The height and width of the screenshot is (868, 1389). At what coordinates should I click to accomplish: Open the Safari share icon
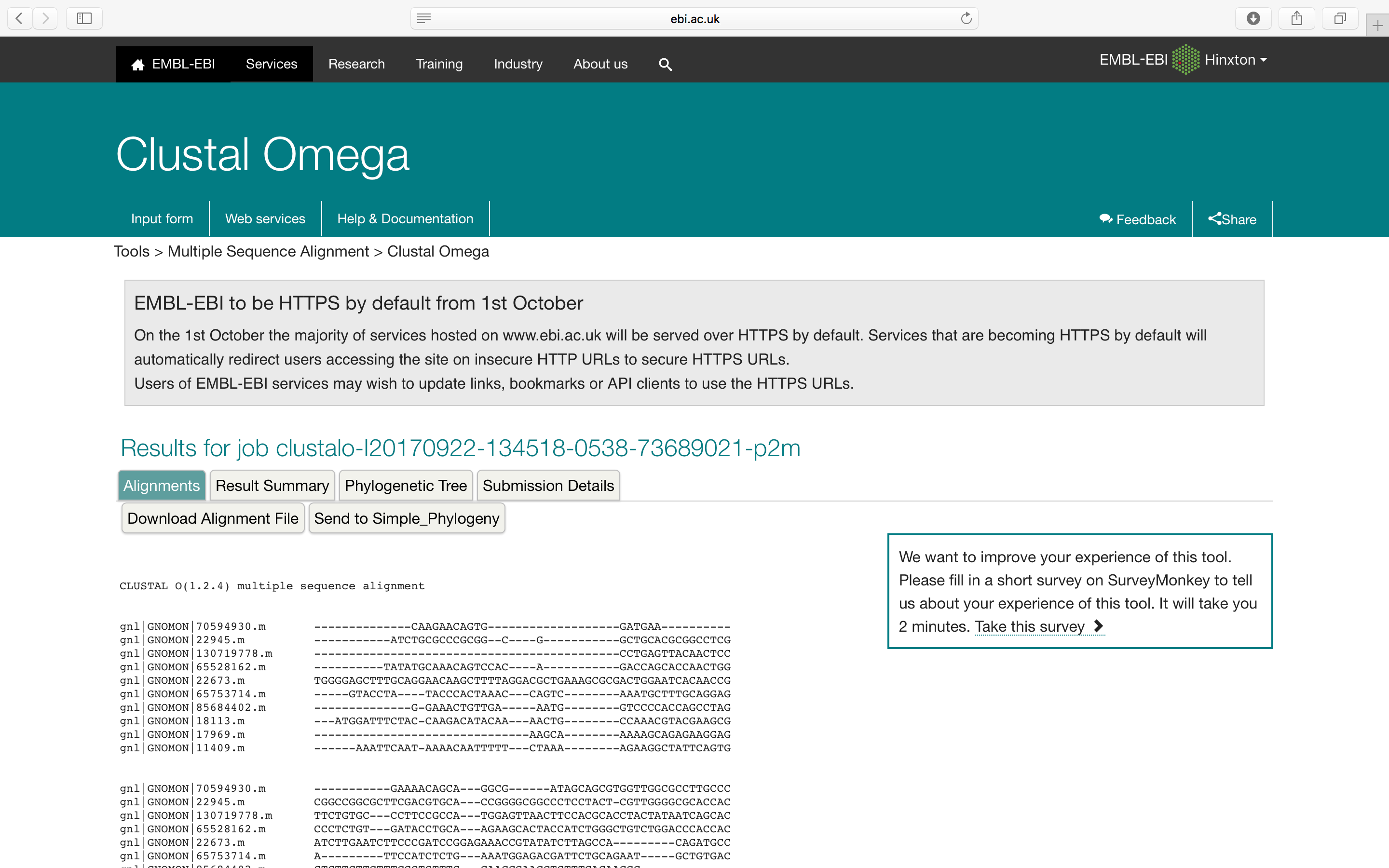1296,18
